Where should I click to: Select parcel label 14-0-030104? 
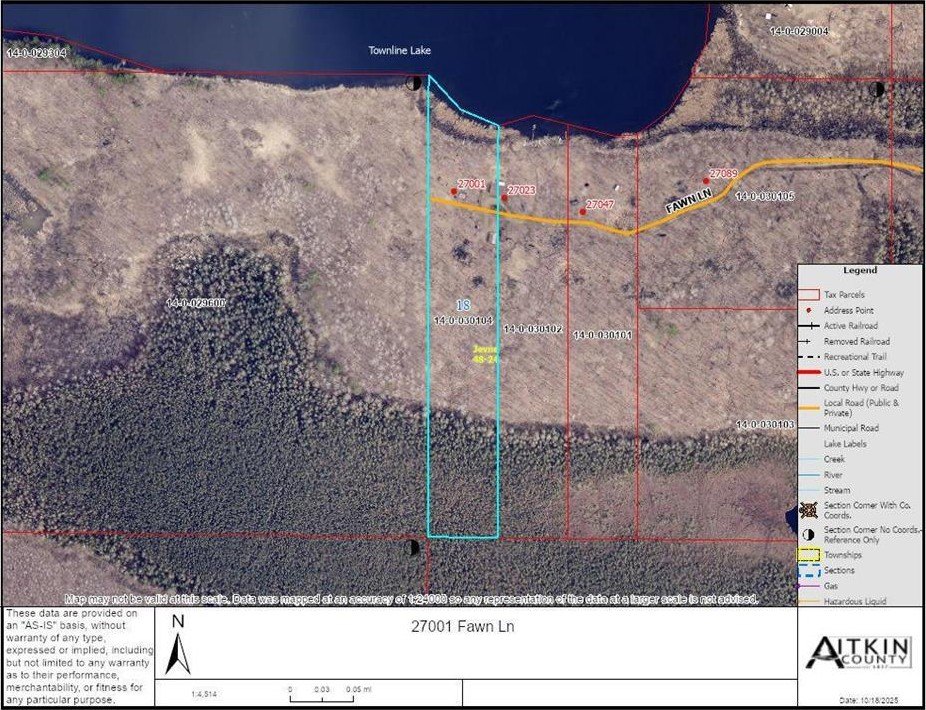coord(465,321)
